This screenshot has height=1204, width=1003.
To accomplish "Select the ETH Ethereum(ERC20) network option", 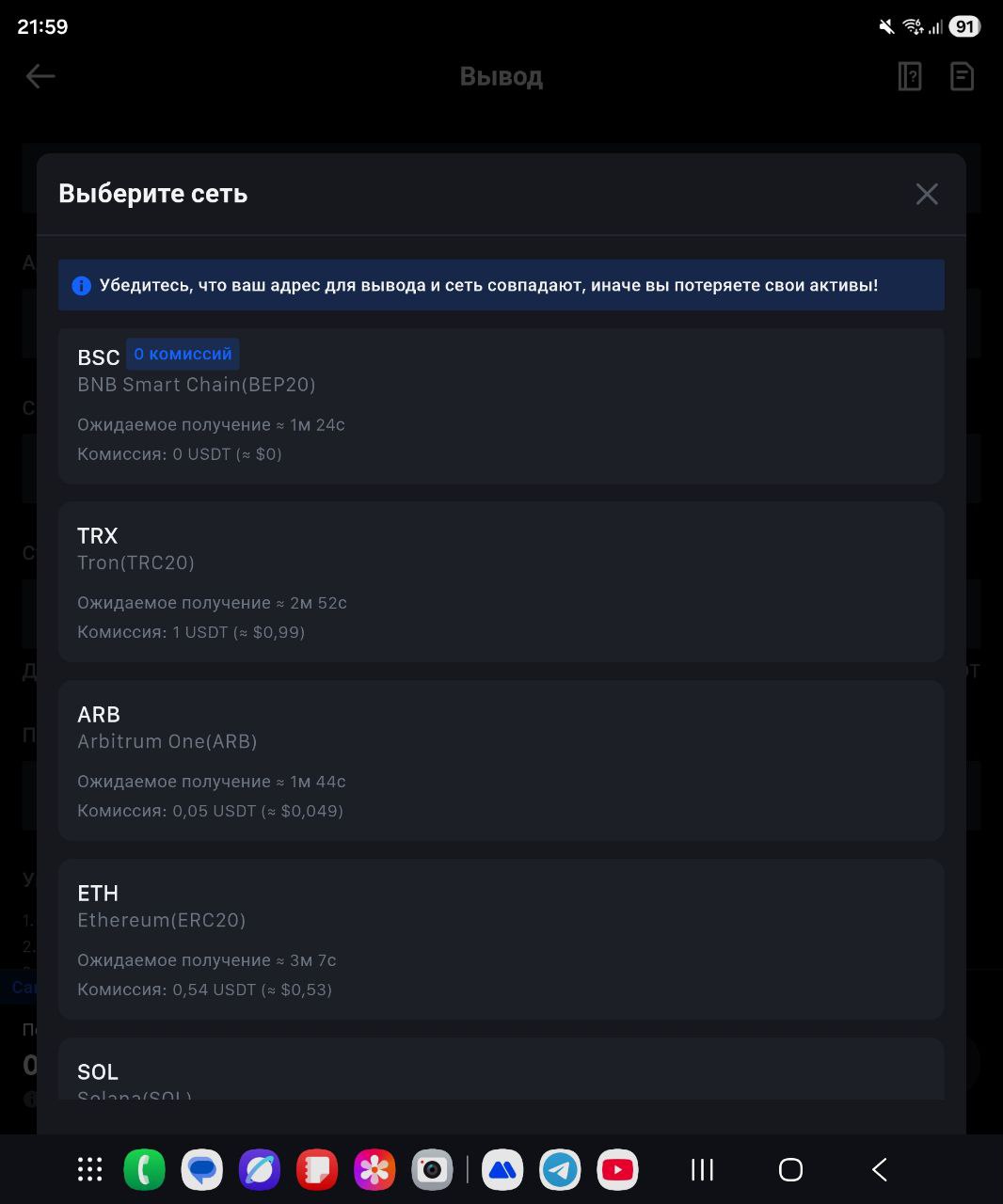I will click(x=501, y=940).
